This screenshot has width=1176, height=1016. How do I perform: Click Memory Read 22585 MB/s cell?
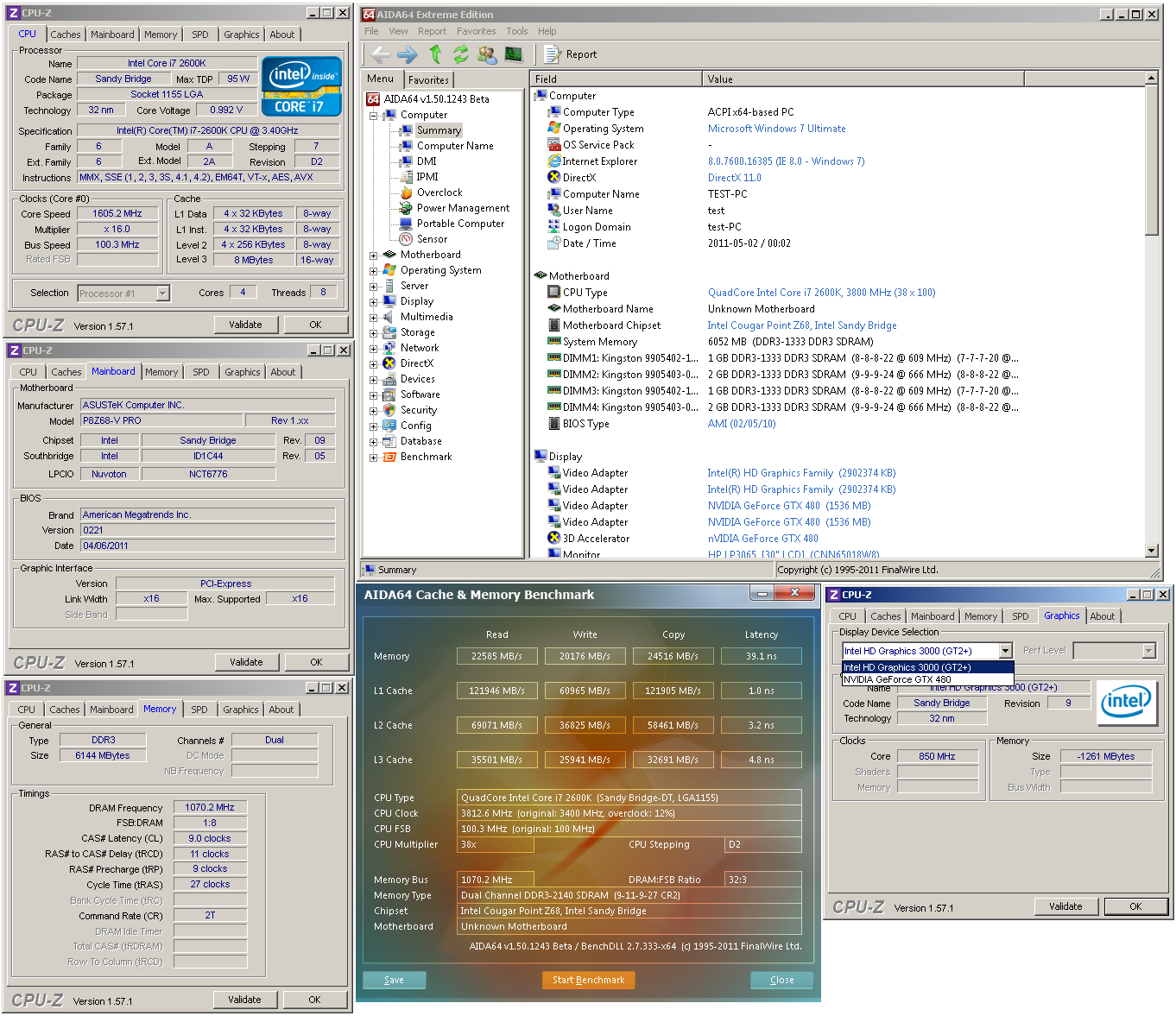497,656
